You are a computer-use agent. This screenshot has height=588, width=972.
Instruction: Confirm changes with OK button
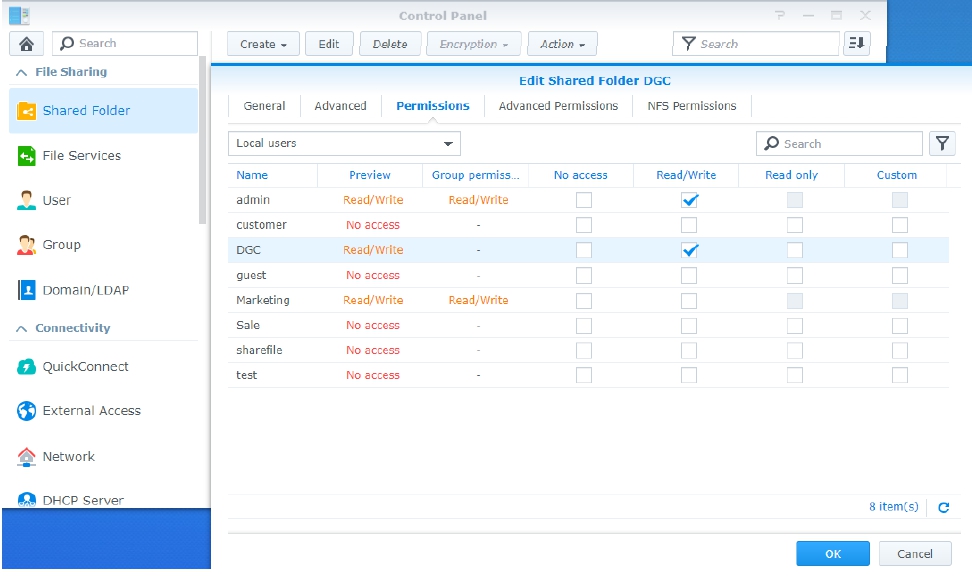coord(833,554)
